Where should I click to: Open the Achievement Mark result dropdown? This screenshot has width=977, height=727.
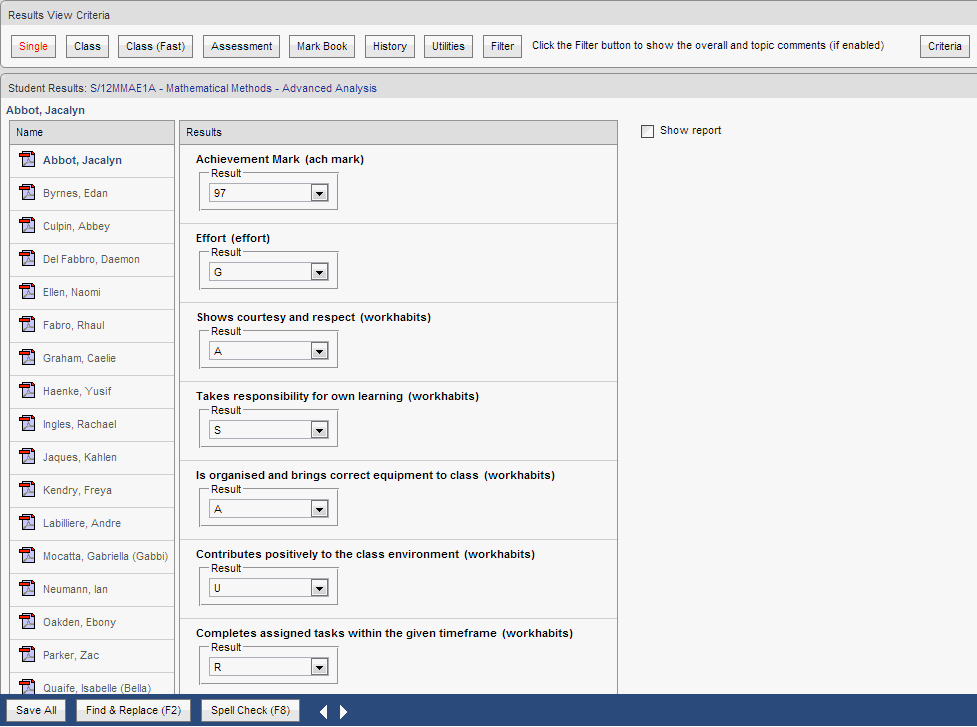click(320, 193)
